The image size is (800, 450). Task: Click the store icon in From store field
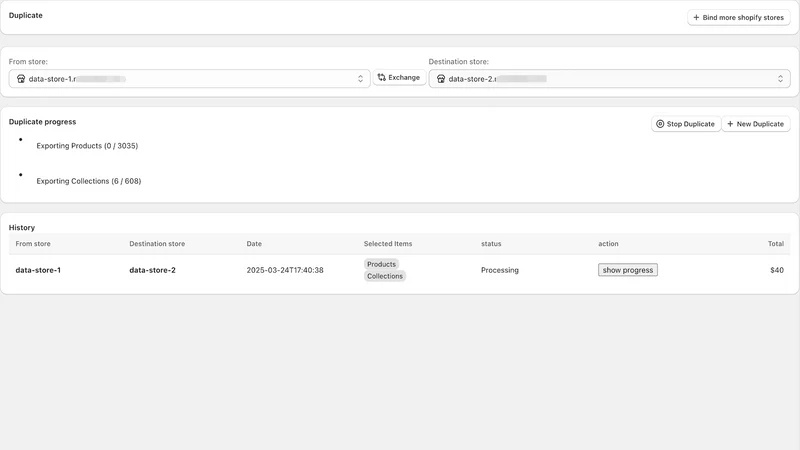point(21,79)
